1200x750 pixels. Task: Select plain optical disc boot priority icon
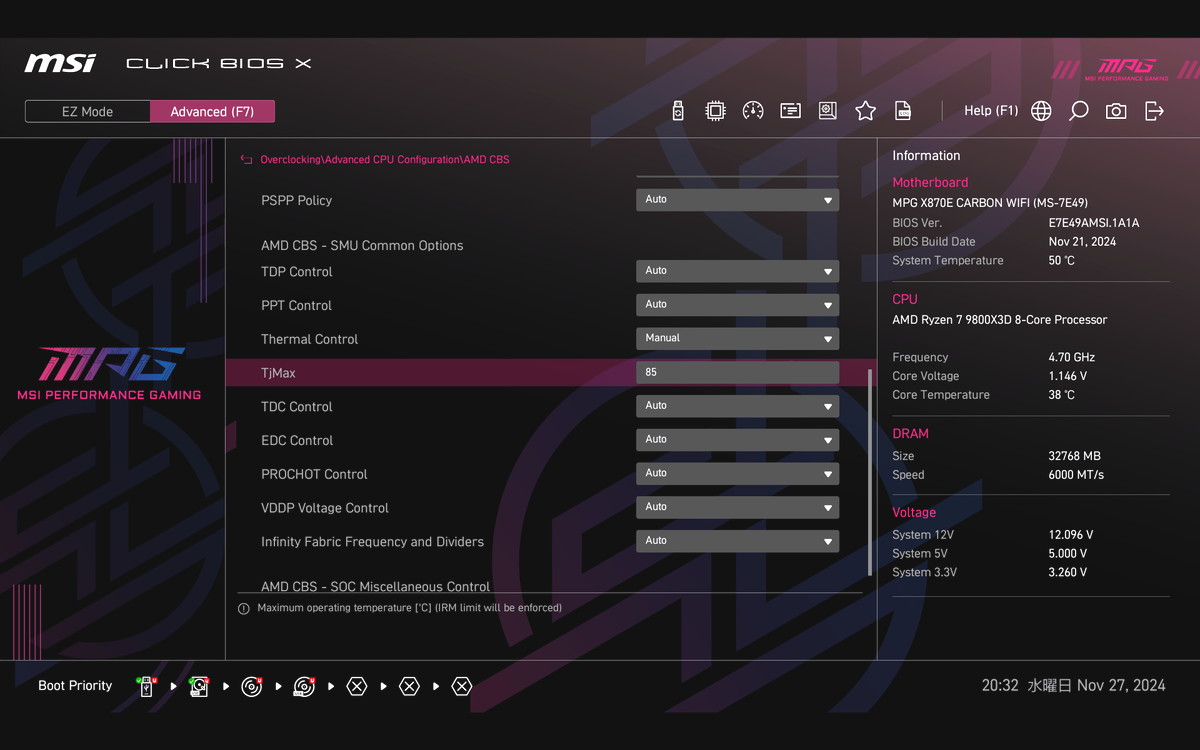point(252,686)
